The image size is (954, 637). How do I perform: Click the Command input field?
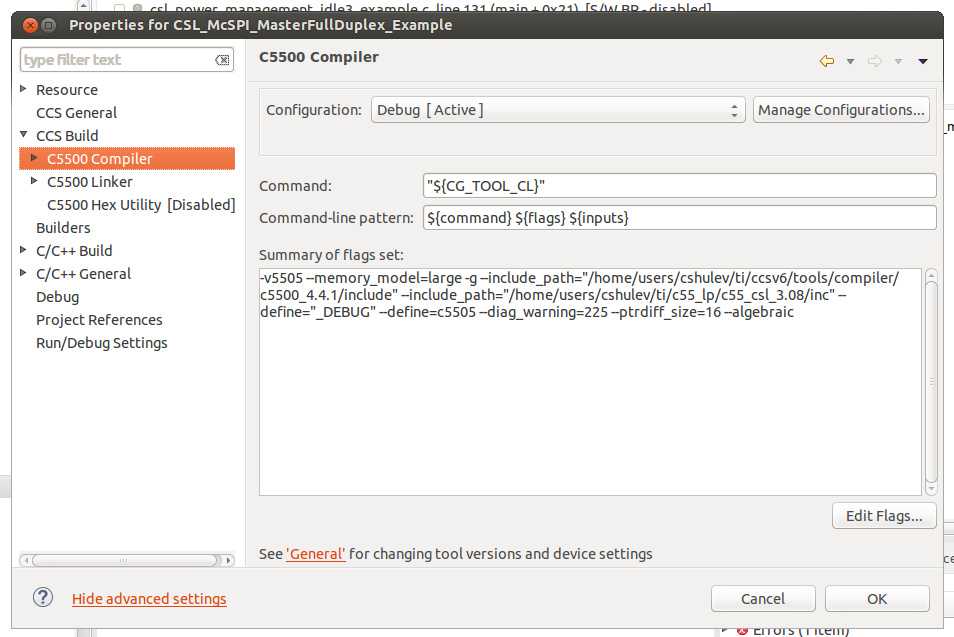click(x=679, y=186)
